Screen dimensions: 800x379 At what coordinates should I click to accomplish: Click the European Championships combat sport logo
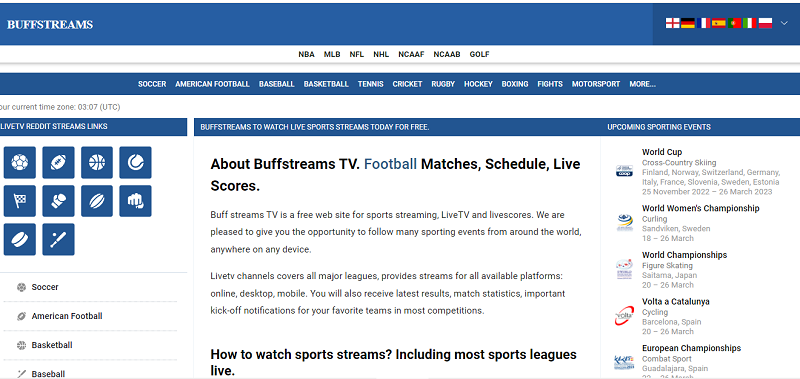click(x=624, y=363)
